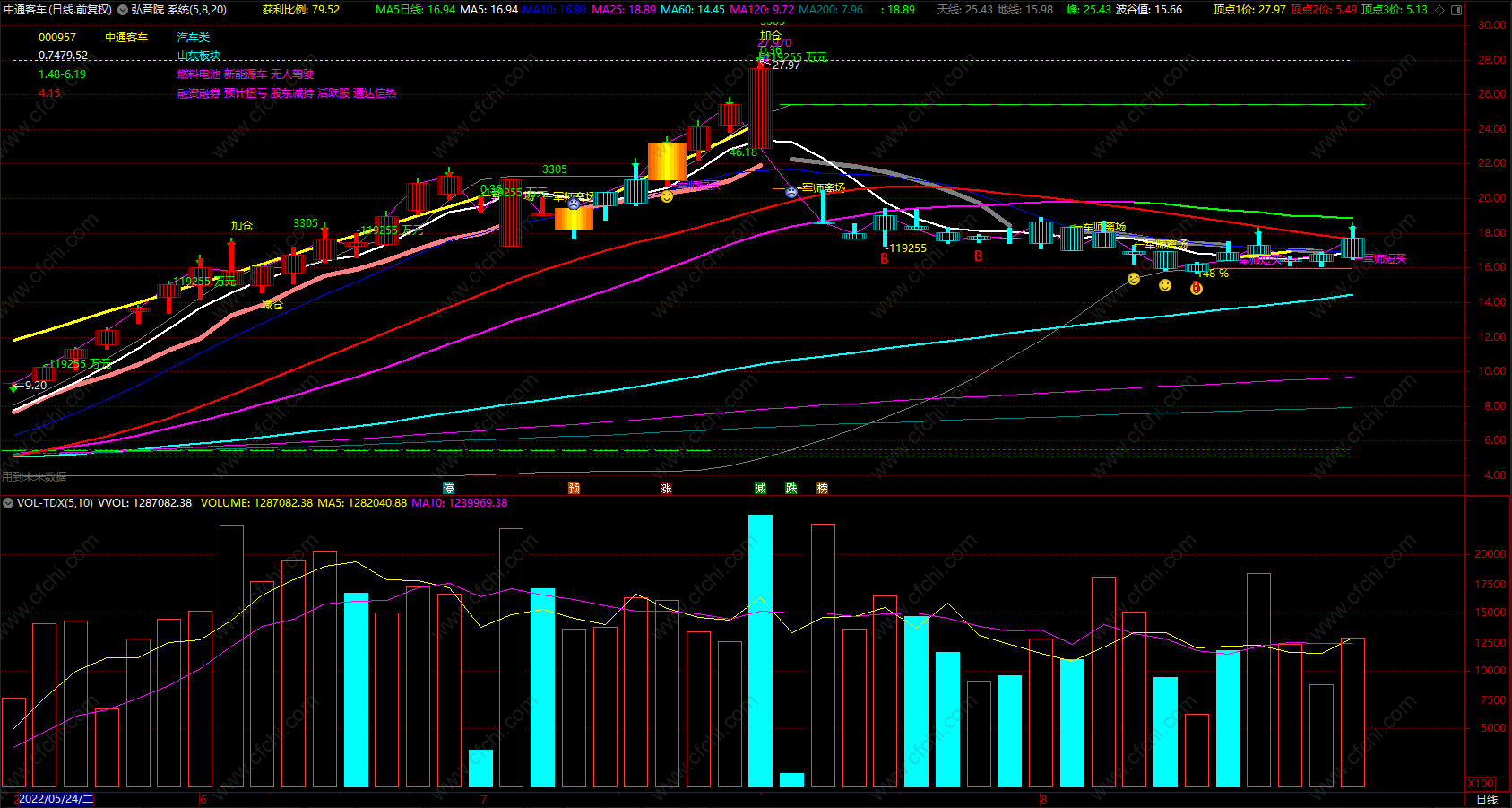Select the 2022/05/24 date marker
1512x808 pixels.
coord(56,799)
